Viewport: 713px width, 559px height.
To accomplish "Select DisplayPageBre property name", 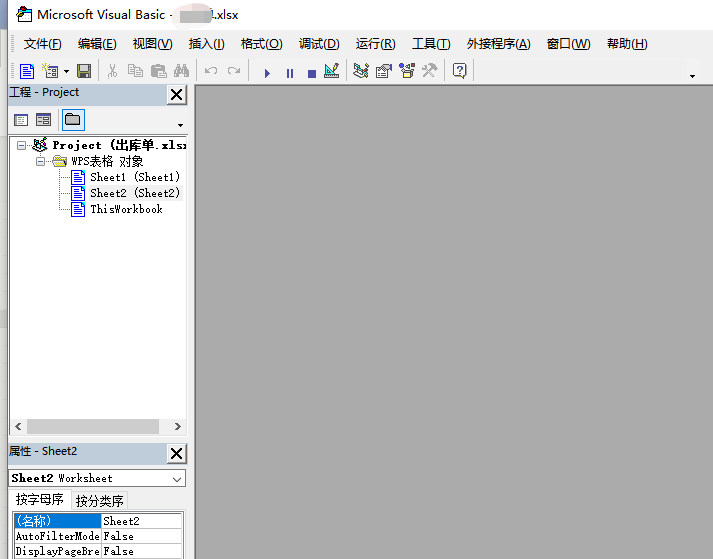I will 57,551.
